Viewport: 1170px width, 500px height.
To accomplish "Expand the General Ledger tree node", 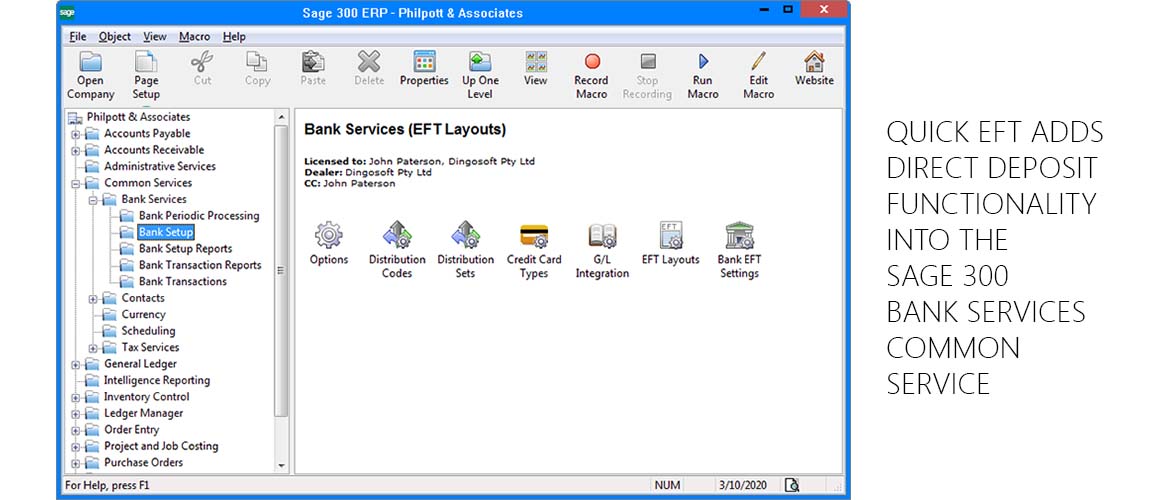I will (x=75, y=365).
